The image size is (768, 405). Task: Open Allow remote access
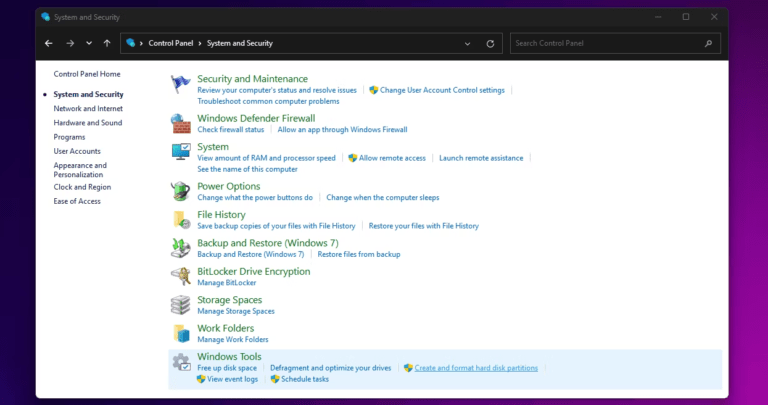pos(392,158)
